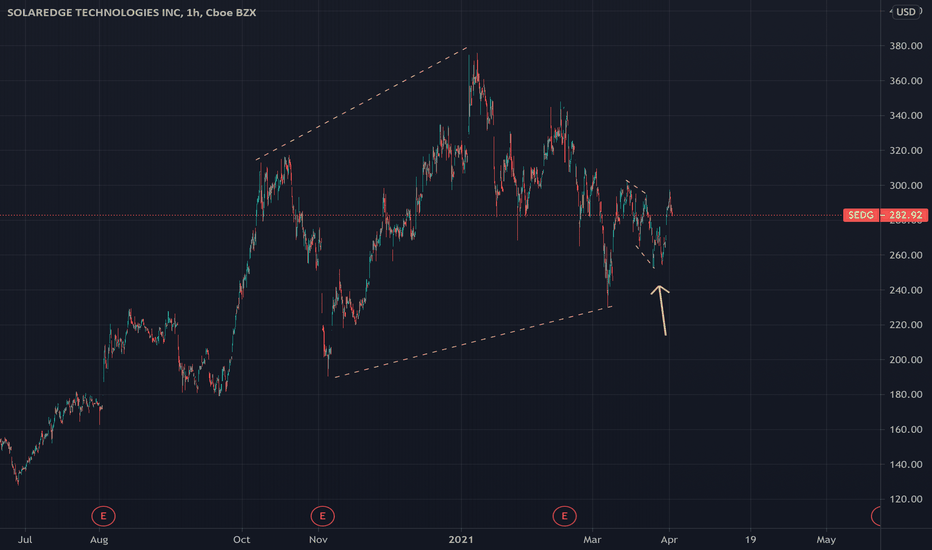This screenshot has width=932, height=550.
Task: Click the 180.00 price axis label
Action: pyautogui.click(x=906, y=394)
